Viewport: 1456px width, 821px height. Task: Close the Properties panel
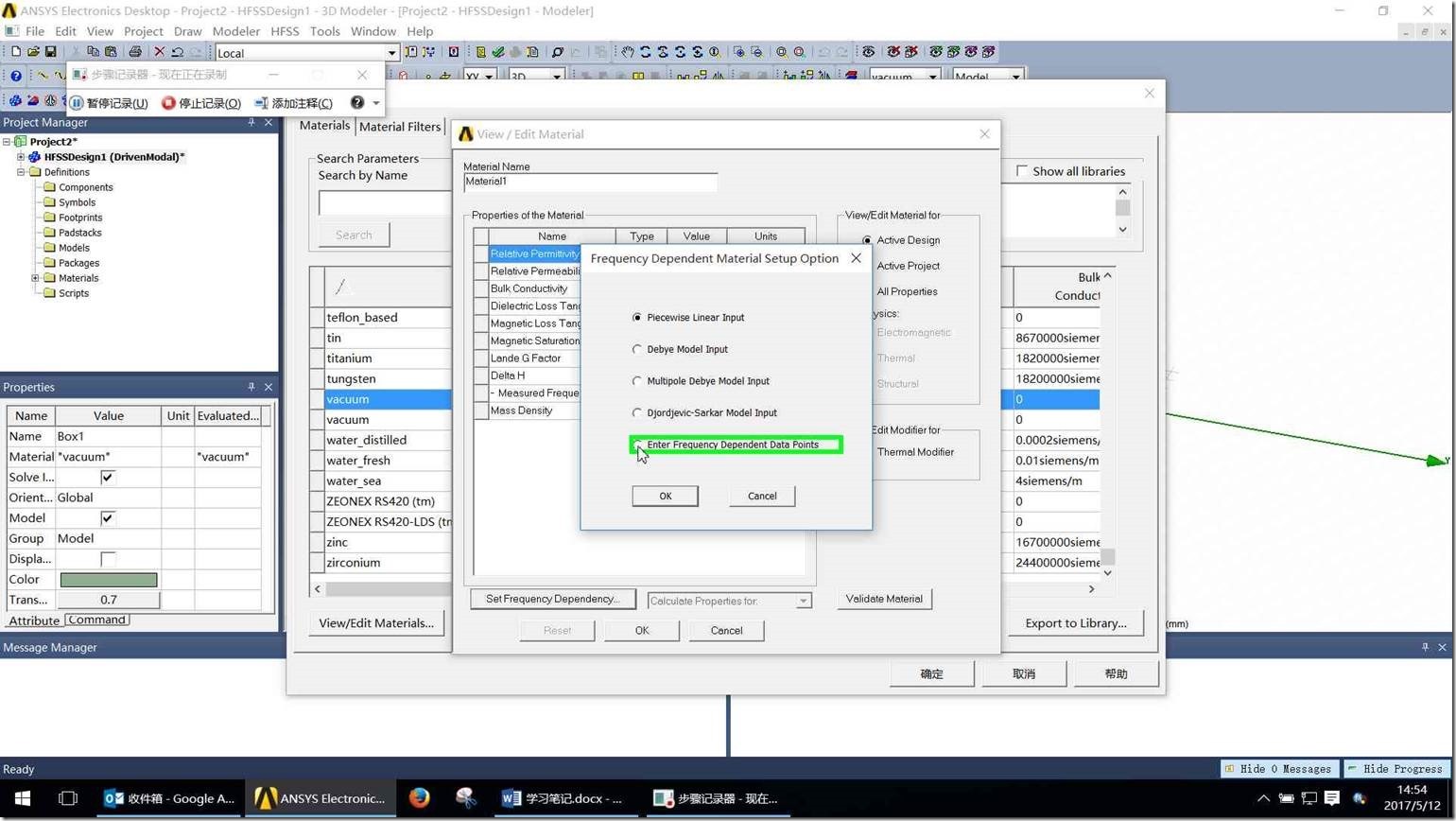click(269, 387)
